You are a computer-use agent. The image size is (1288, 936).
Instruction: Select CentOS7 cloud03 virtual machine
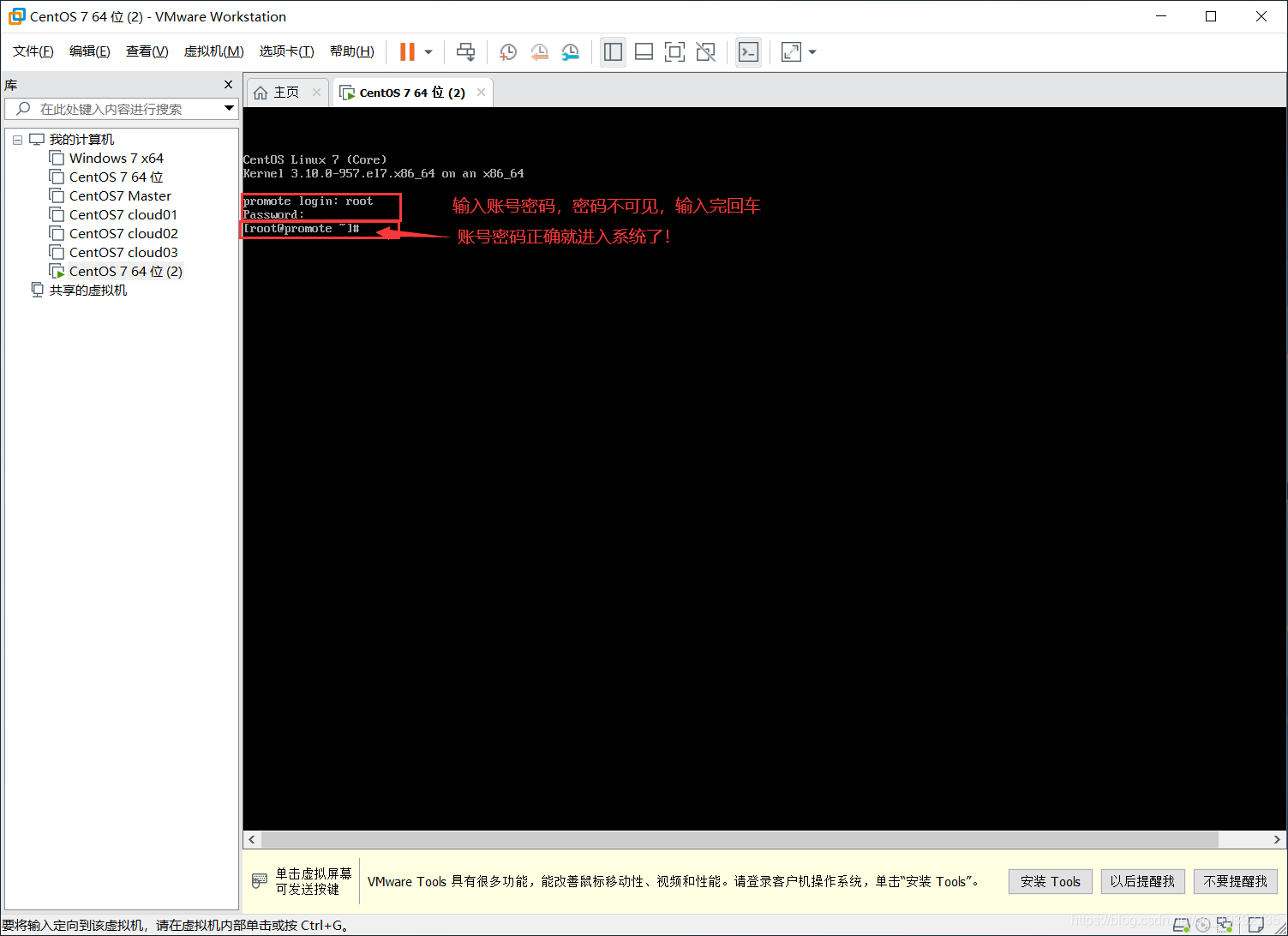coord(123,252)
